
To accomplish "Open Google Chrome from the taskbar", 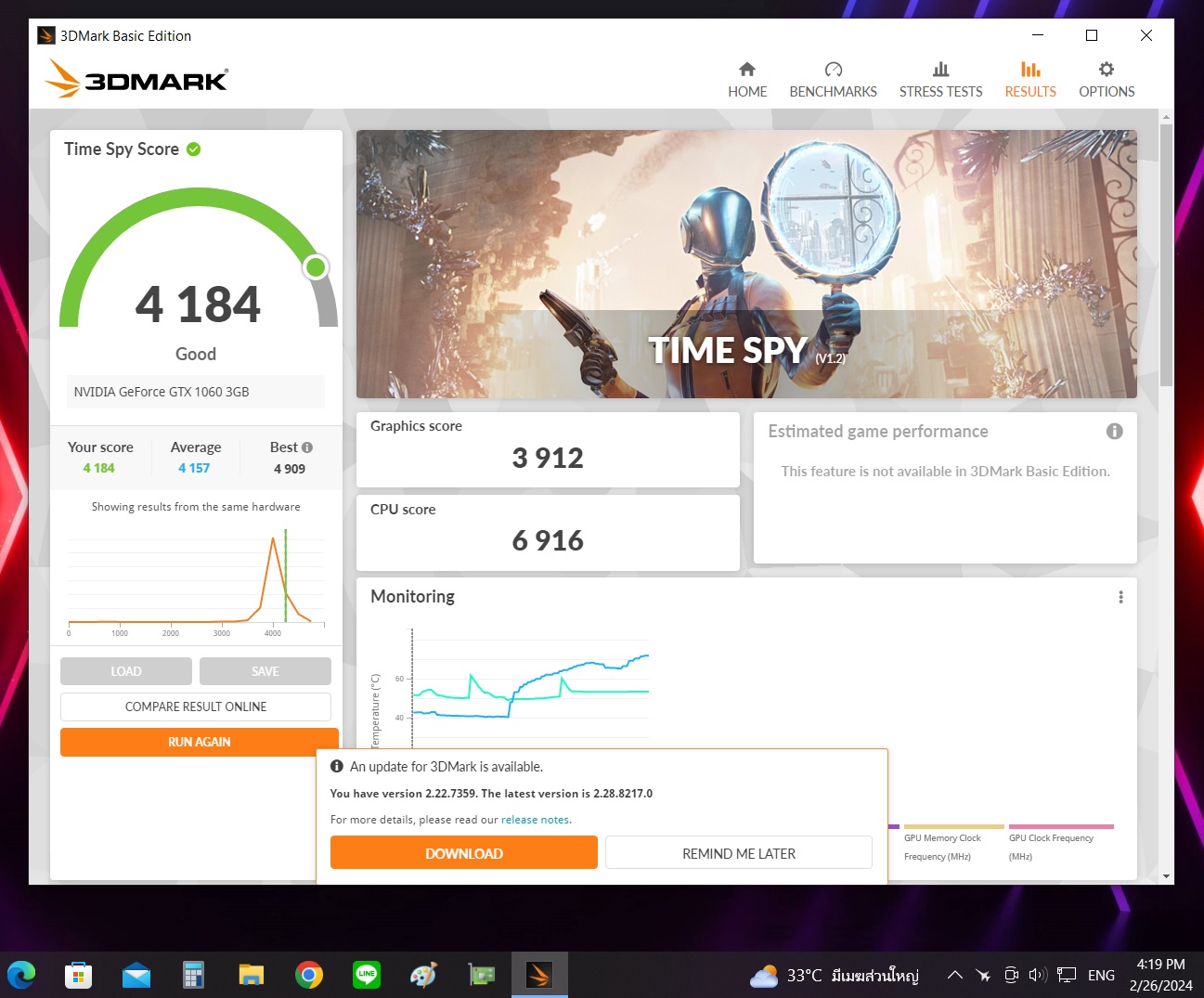I will pyautogui.click(x=309, y=975).
